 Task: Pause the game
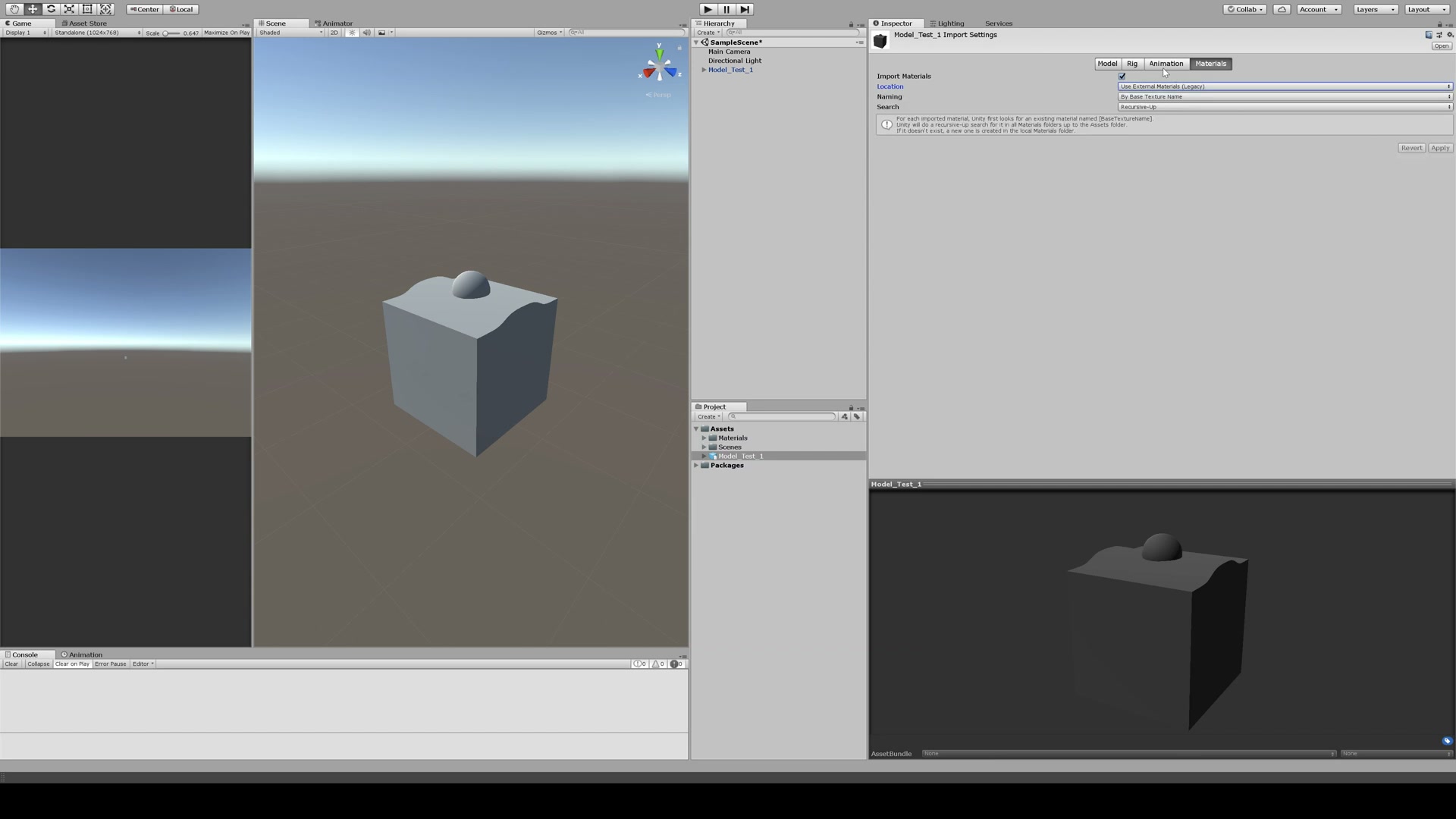pos(726,9)
